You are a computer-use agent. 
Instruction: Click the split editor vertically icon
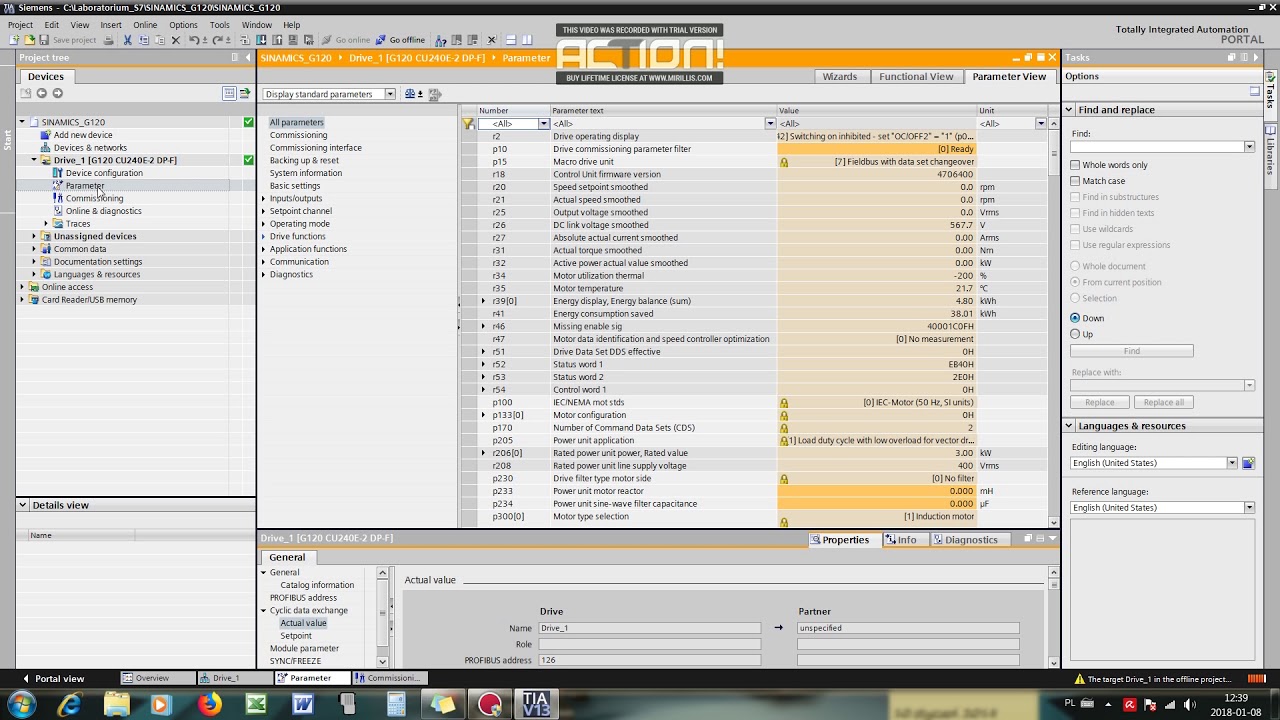click(x=527, y=40)
